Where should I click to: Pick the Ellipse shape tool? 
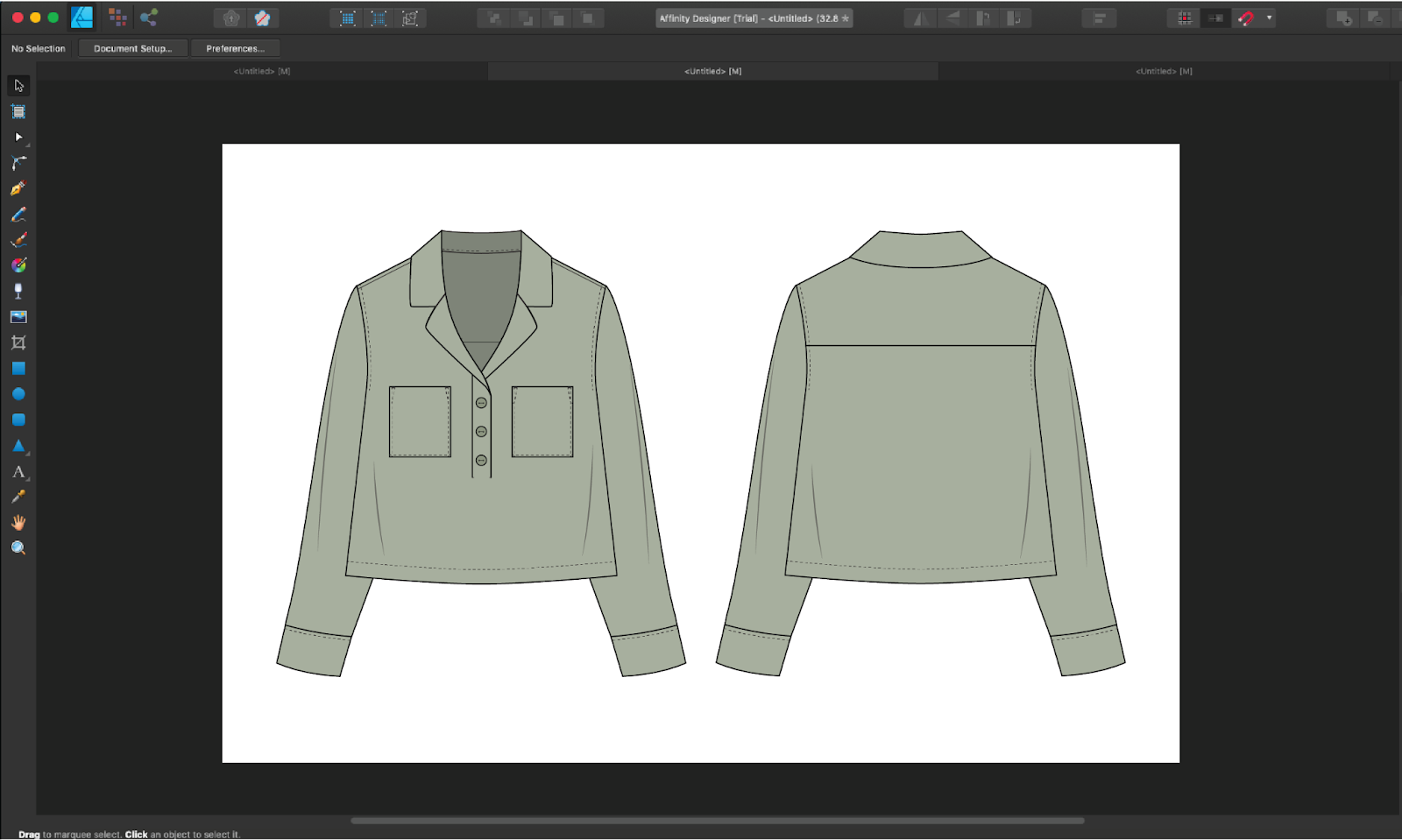(18, 394)
